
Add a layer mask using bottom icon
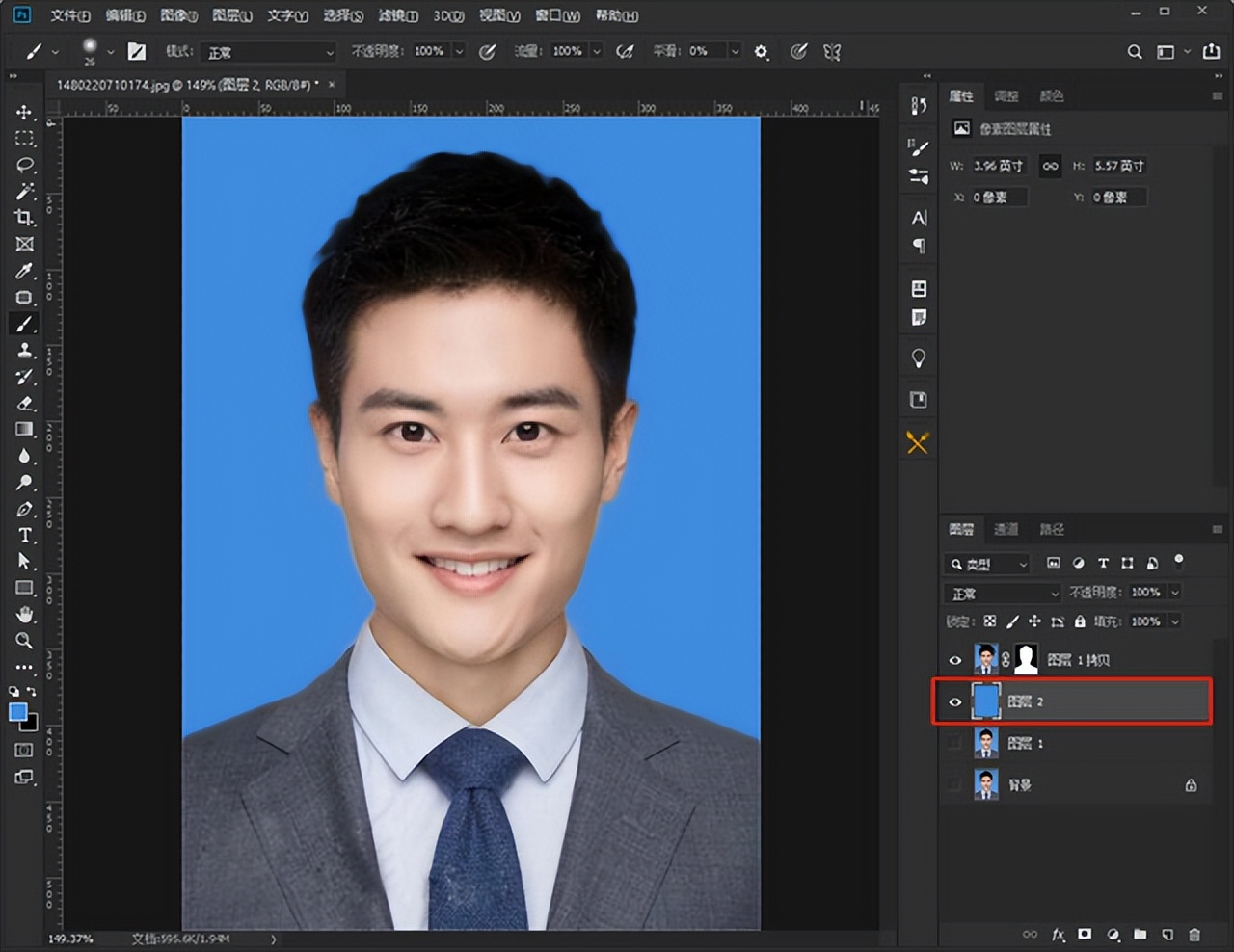point(1085,934)
